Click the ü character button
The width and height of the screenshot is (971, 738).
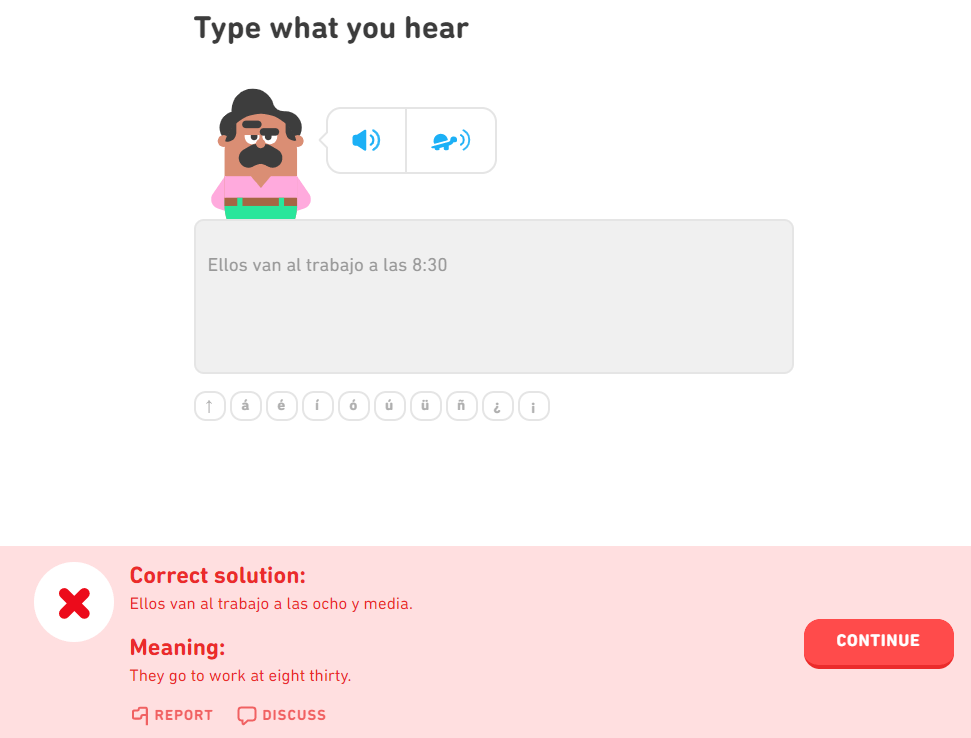pos(425,406)
